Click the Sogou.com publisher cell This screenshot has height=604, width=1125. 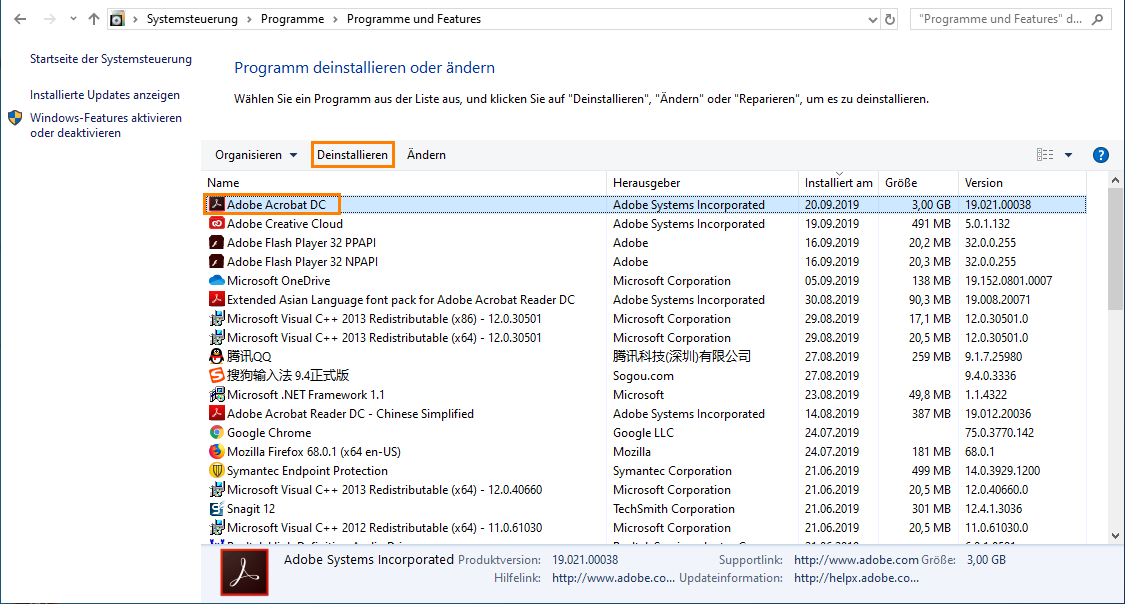[x=644, y=375]
